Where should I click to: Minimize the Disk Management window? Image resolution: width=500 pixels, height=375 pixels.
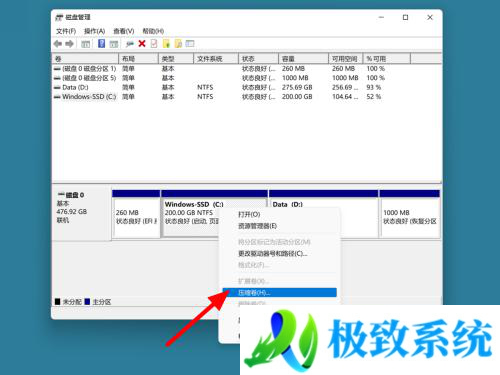tap(381, 17)
